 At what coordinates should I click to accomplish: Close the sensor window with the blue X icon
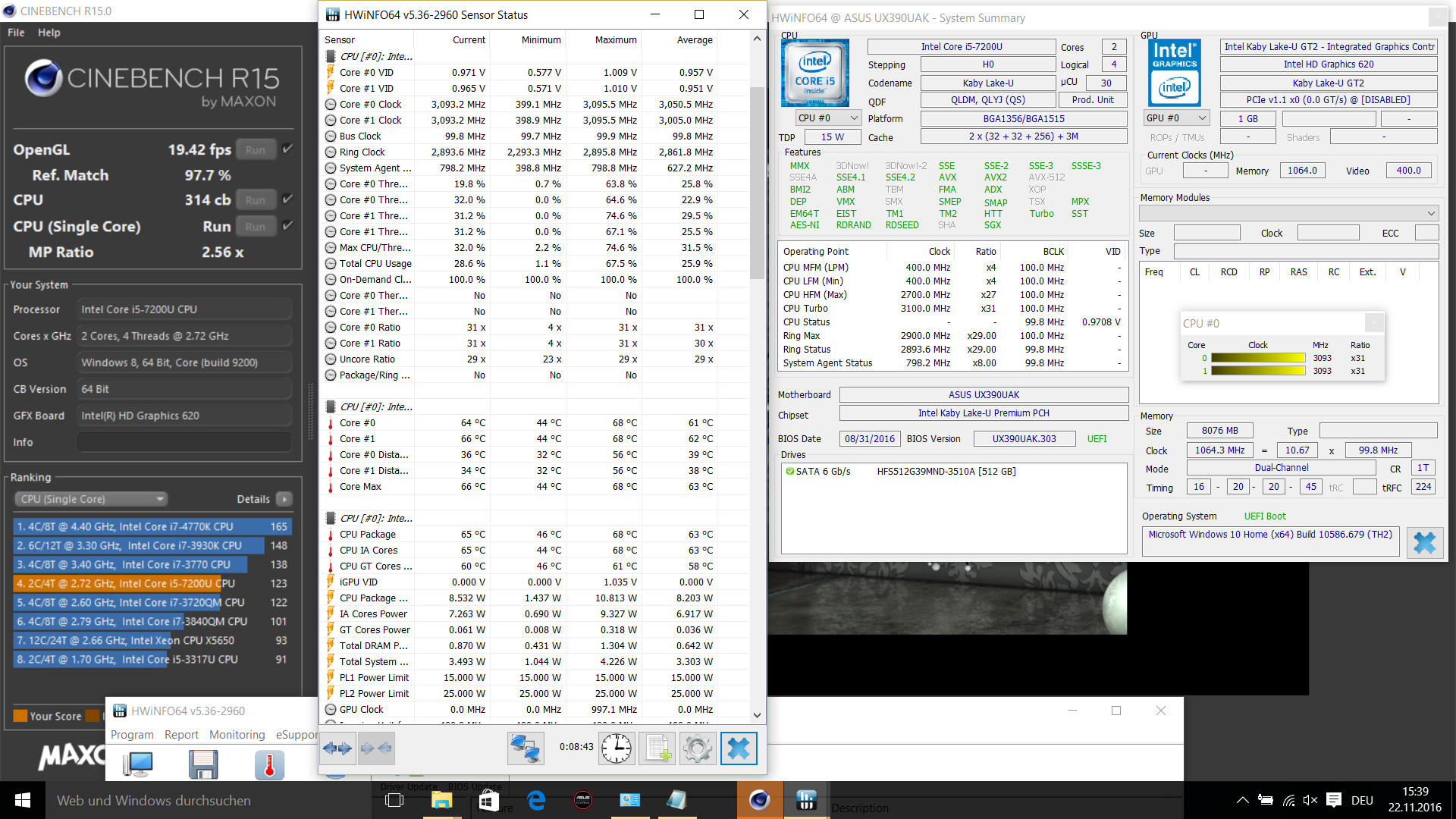738,748
